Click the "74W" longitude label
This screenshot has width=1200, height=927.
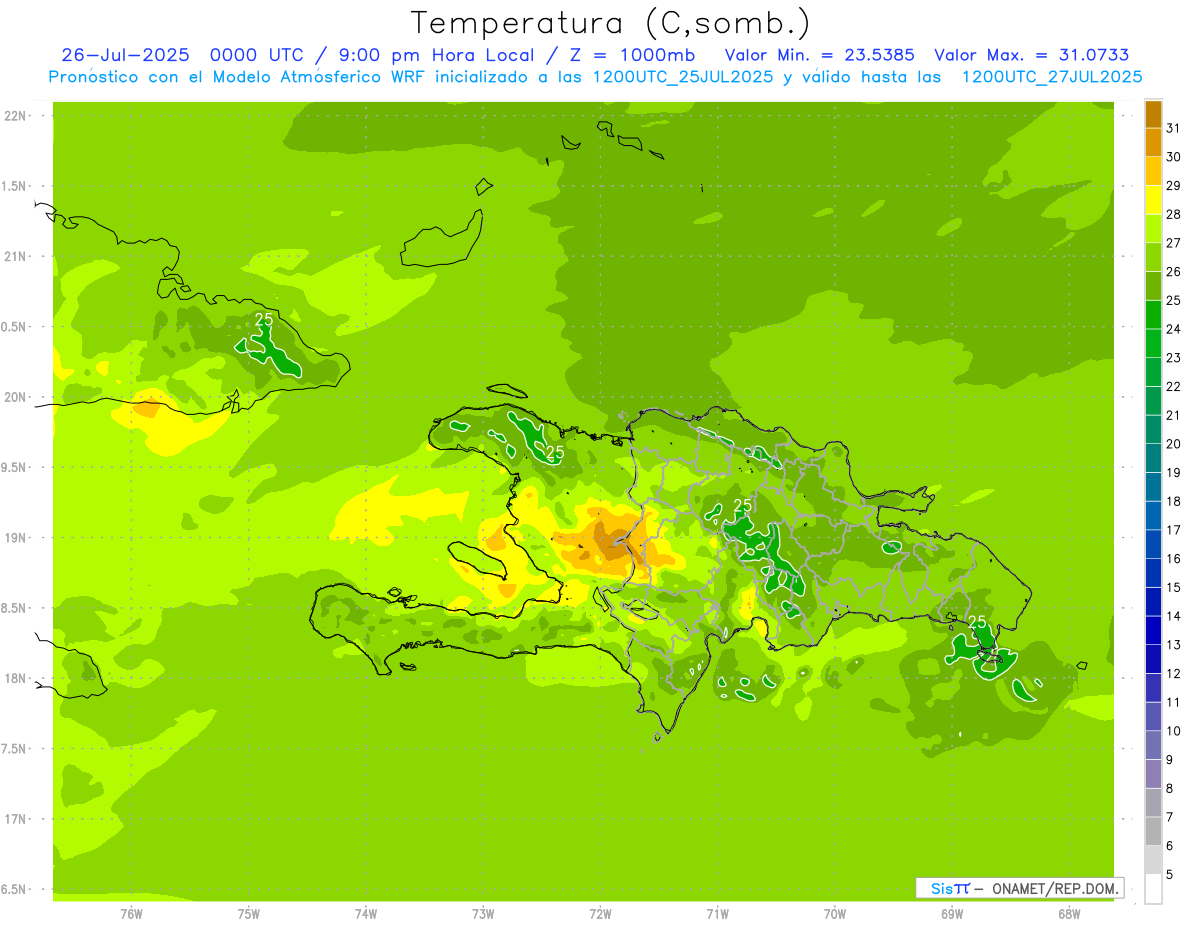(366, 913)
